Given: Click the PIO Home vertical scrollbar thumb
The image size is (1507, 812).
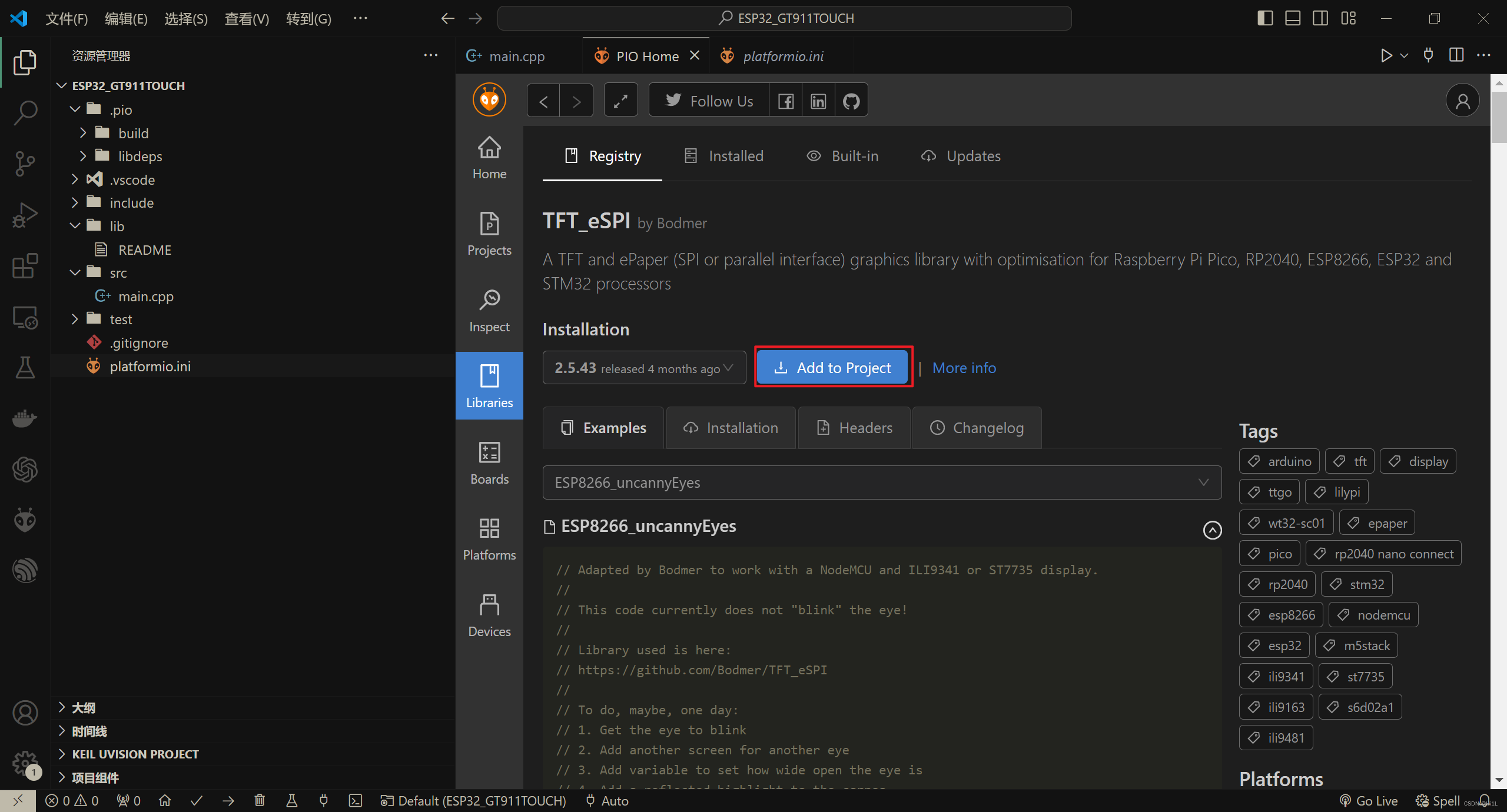Looking at the screenshot, I should pyautogui.click(x=1498, y=118).
